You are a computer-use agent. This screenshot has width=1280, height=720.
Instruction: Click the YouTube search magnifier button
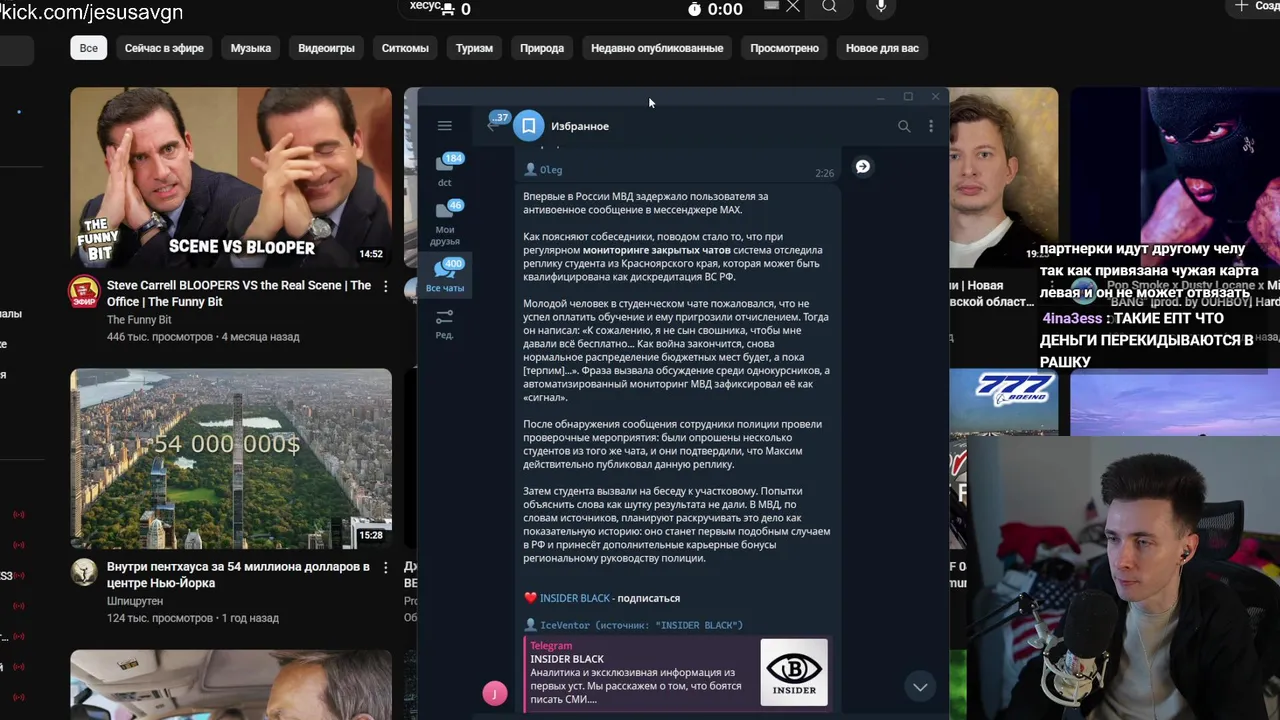(829, 7)
